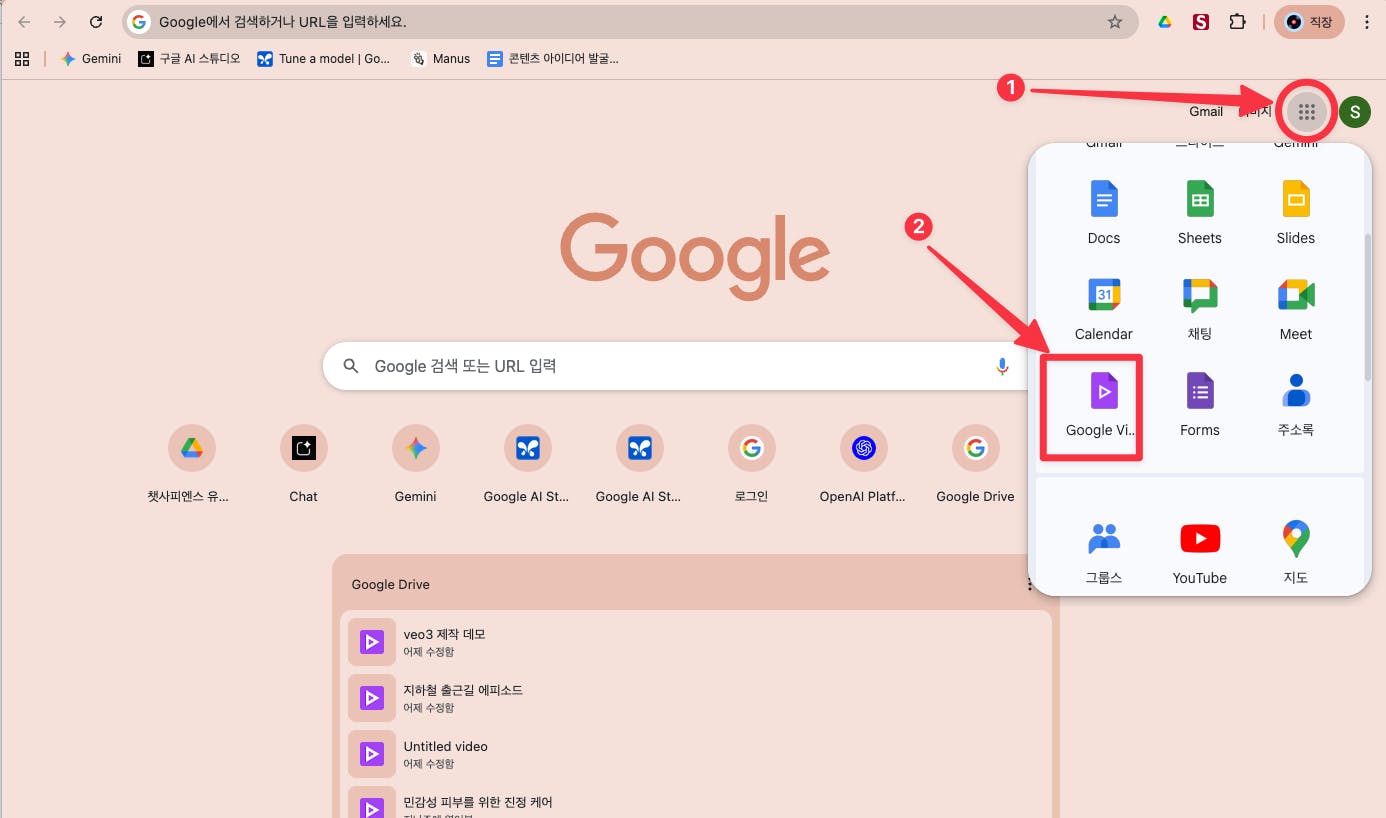Open the Chat shortcut tile
The height and width of the screenshot is (818, 1386).
[x=303, y=465]
